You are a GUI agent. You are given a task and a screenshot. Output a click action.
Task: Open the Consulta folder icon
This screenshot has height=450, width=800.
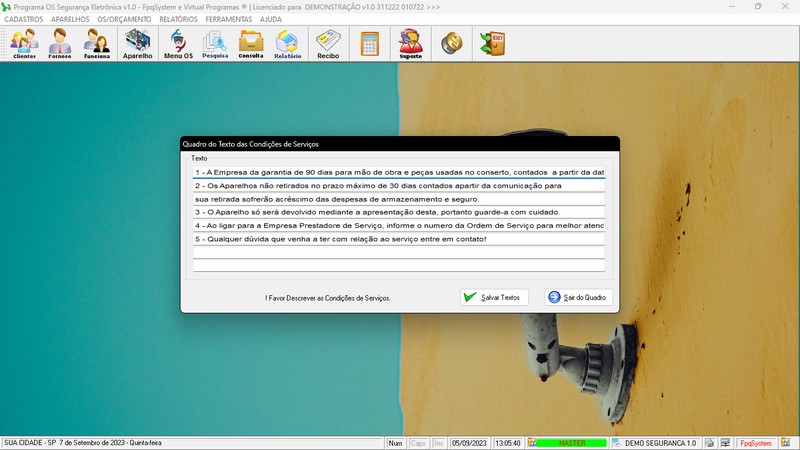[x=251, y=44]
